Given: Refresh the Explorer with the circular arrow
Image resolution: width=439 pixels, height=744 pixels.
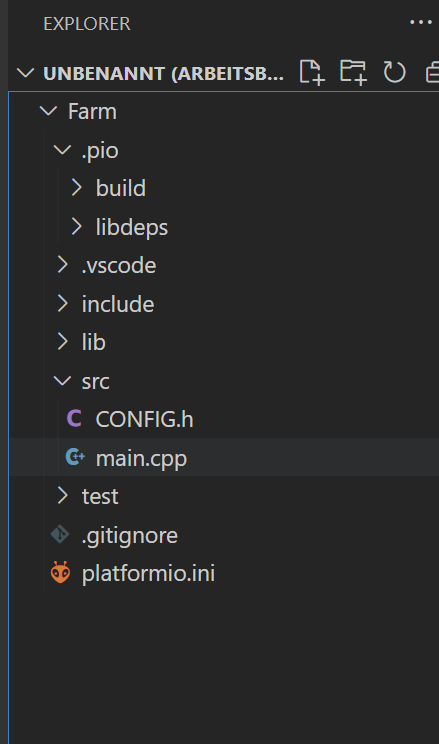Looking at the screenshot, I should 394,73.
